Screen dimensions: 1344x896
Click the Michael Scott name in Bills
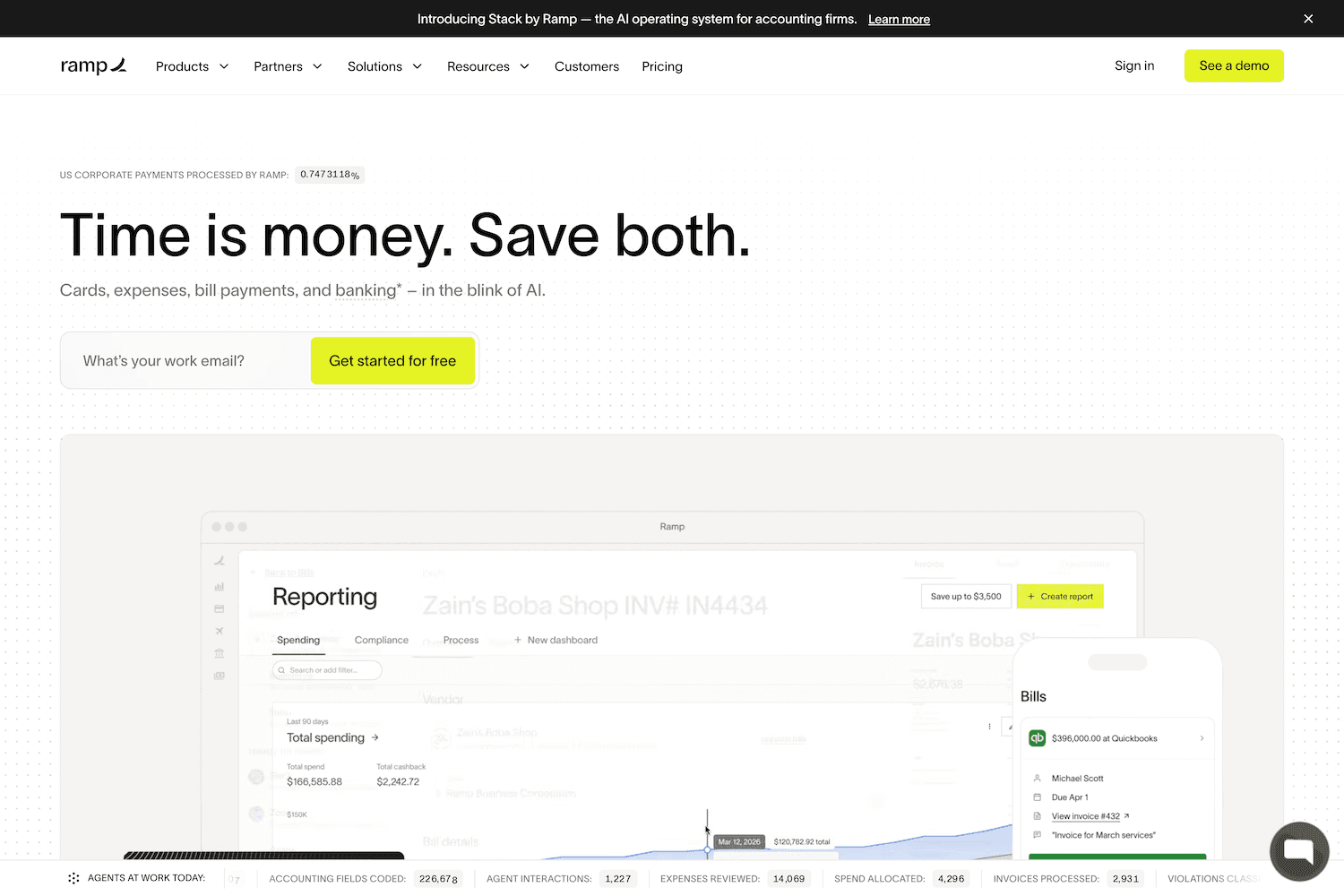coord(1078,779)
